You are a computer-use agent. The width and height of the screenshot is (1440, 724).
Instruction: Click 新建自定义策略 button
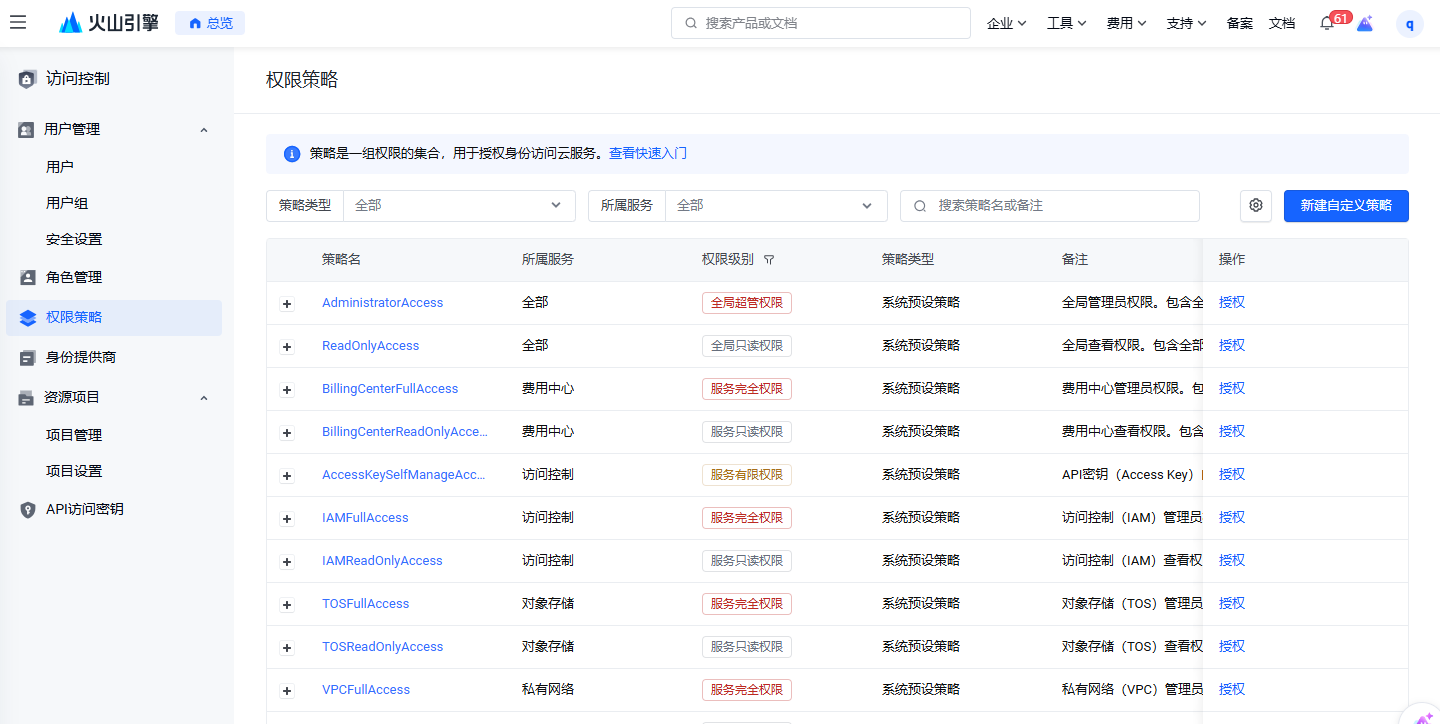pyautogui.click(x=1345, y=206)
